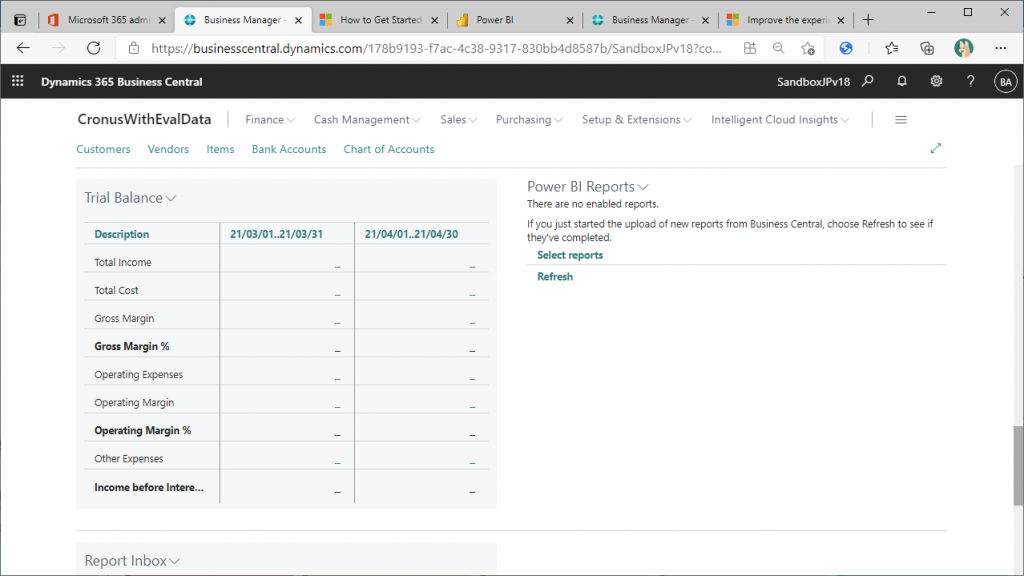Open the browser Settings and more ellipsis

[x=1000, y=48]
